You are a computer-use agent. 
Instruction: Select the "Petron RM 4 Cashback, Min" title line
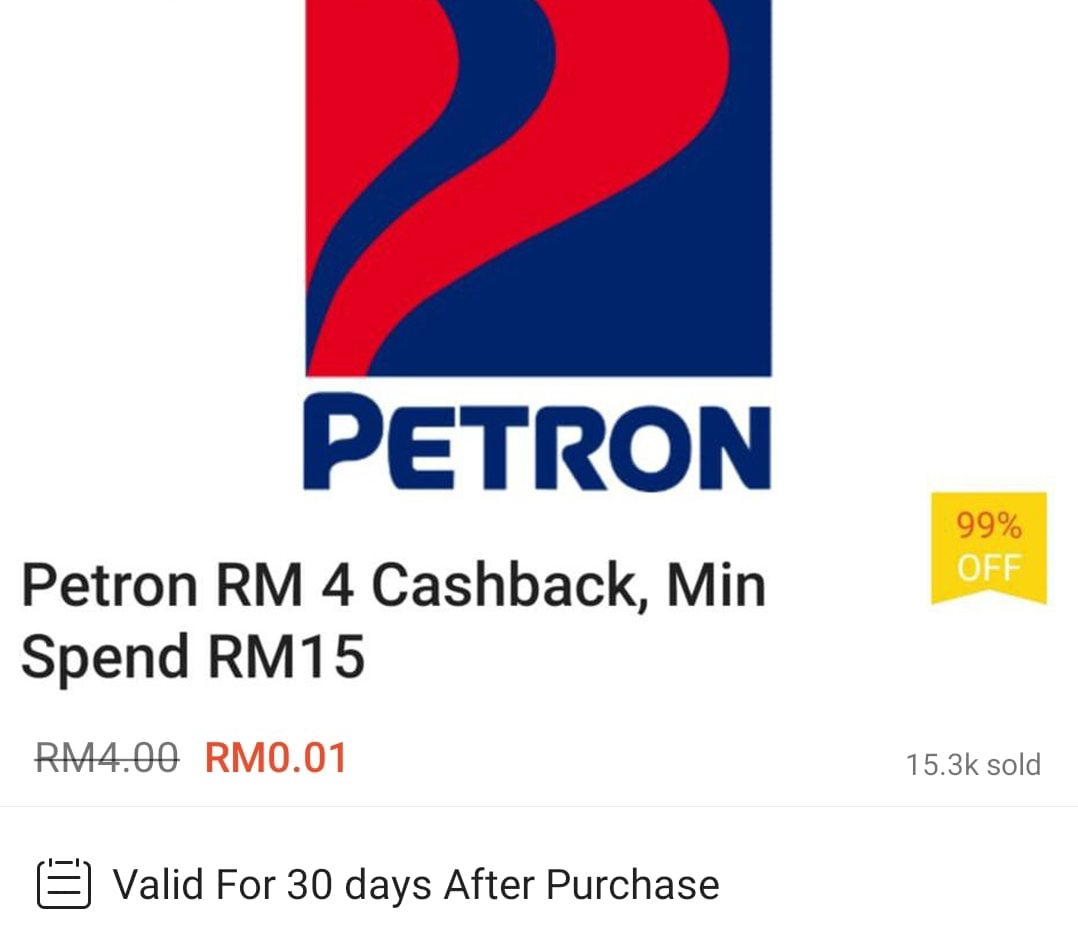[x=394, y=586]
